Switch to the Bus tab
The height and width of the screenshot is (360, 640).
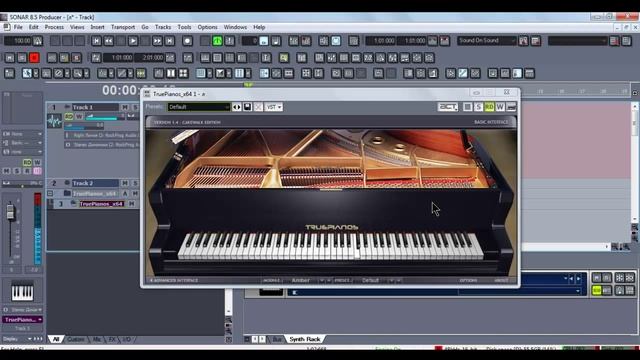point(277,339)
